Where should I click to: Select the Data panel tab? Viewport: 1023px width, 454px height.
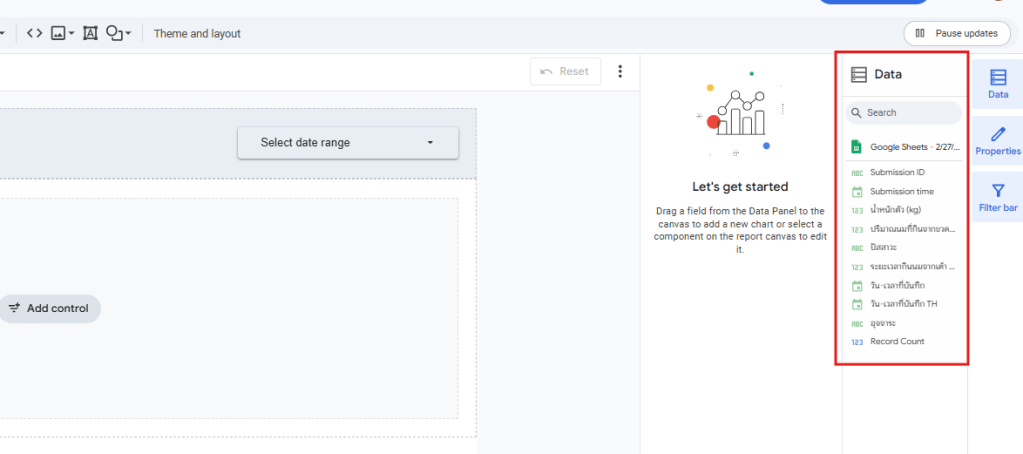pyautogui.click(x=997, y=84)
